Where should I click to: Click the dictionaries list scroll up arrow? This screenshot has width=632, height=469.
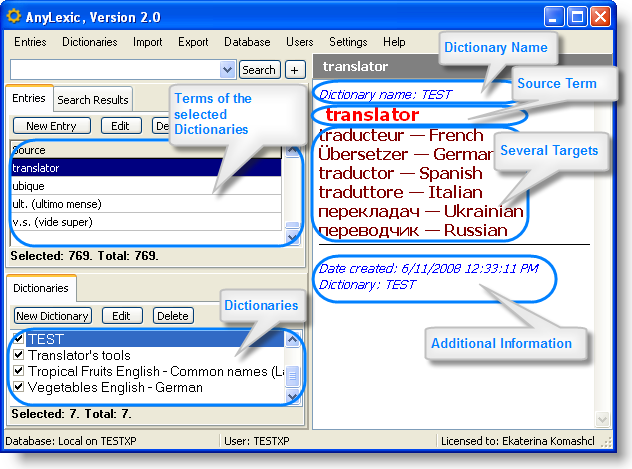point(292,339)
